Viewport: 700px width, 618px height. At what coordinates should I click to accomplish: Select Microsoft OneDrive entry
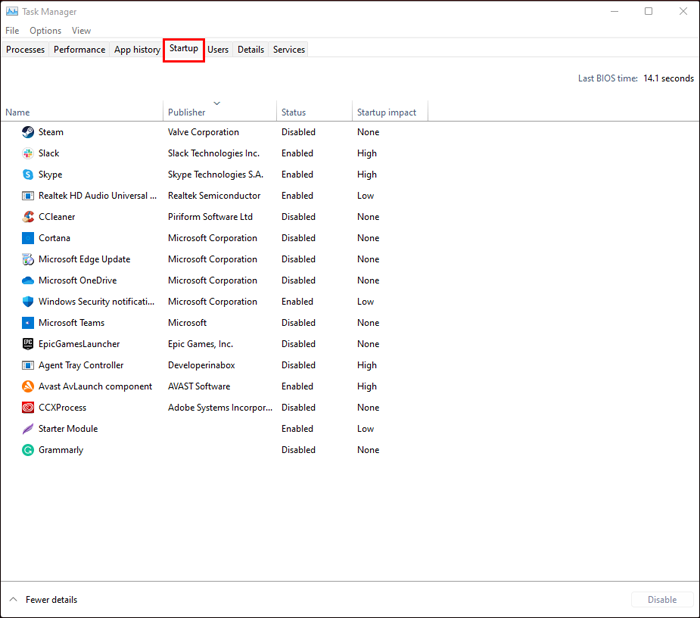(77, 280)
